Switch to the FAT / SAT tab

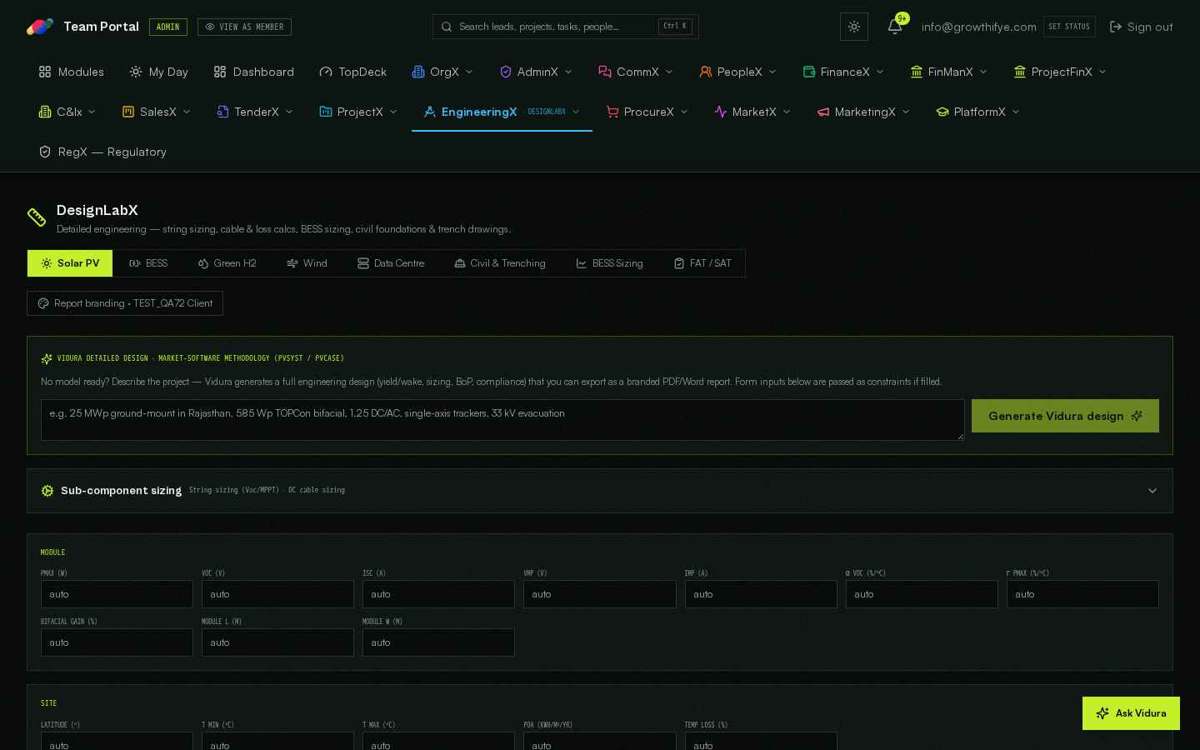tap(703, 263)
